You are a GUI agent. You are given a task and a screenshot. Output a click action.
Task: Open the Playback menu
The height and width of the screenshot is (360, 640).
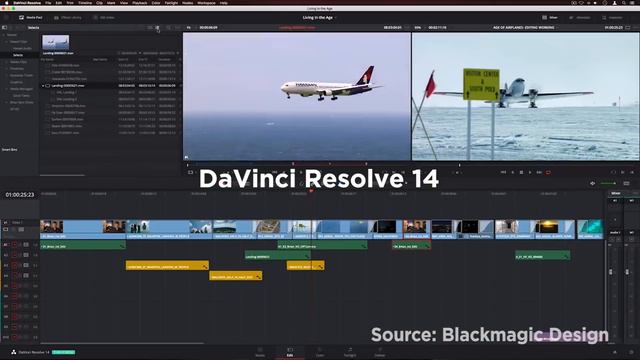[x=139, y=2]
